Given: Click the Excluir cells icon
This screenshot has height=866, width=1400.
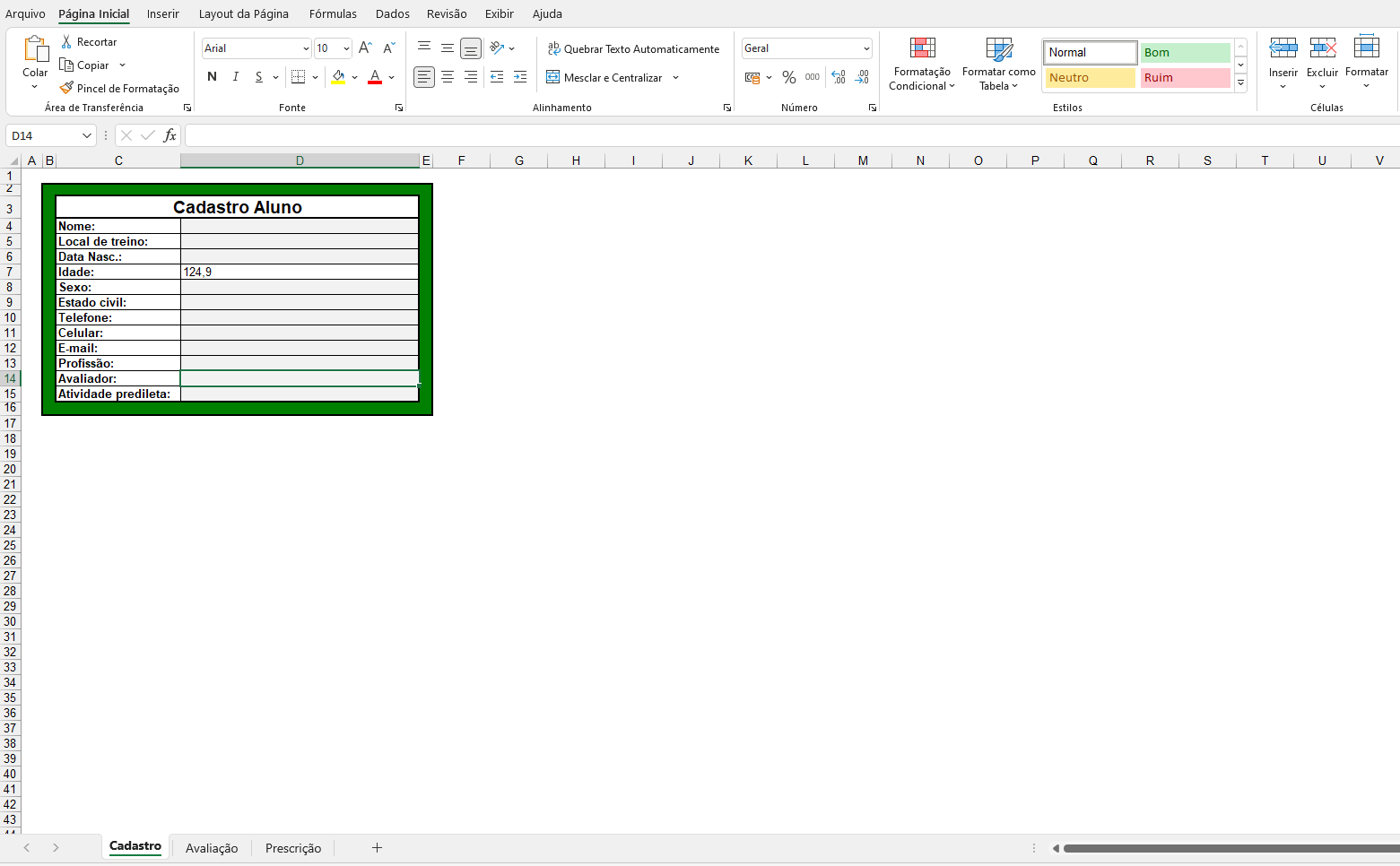Looking at the screenshot, I should (x=1322, y=48).
